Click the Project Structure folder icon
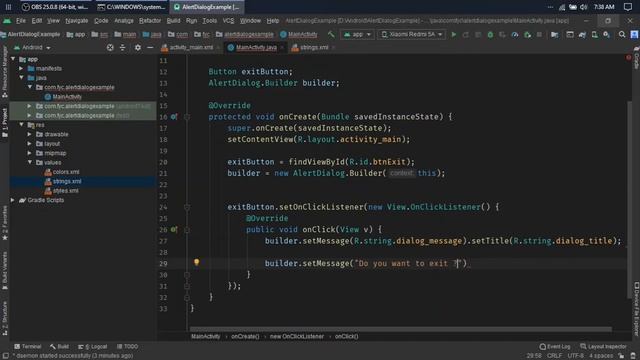This screenshot has width=640, height=360. 554,35
